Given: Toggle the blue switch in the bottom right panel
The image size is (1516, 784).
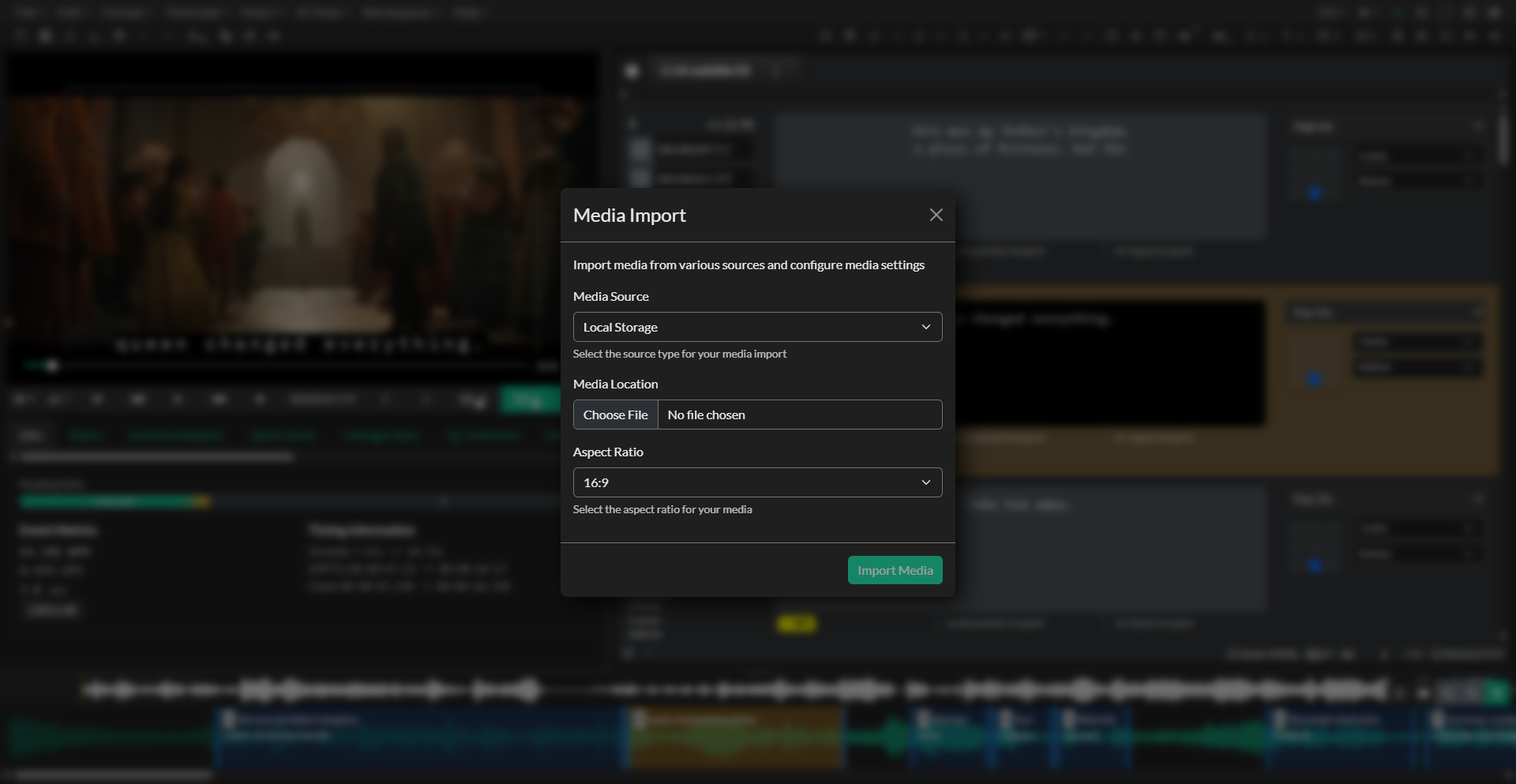Looking at the screenshot, I should 1315,566.
